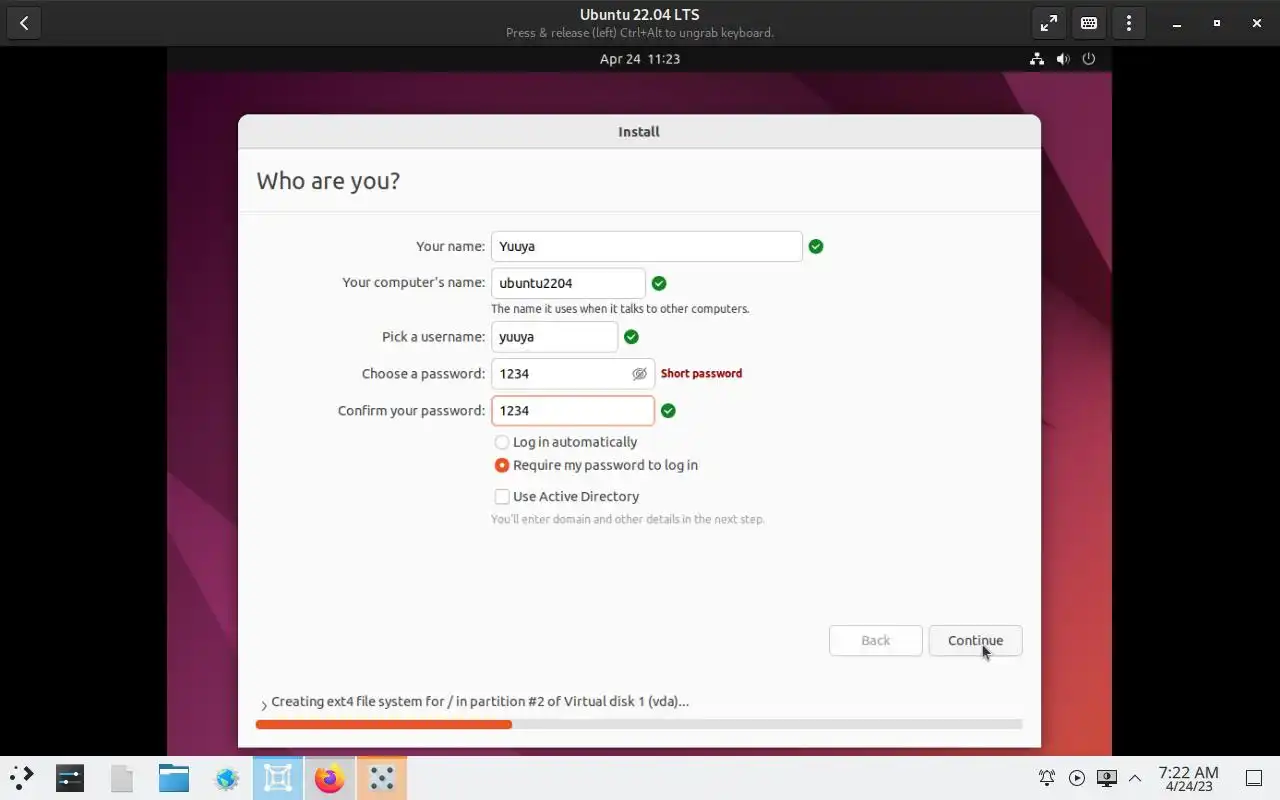Open the keyboard shortcuts icon in header
Image resolution: width=1280 pixels, height=800 pixels.
(x=1089, y=23)
